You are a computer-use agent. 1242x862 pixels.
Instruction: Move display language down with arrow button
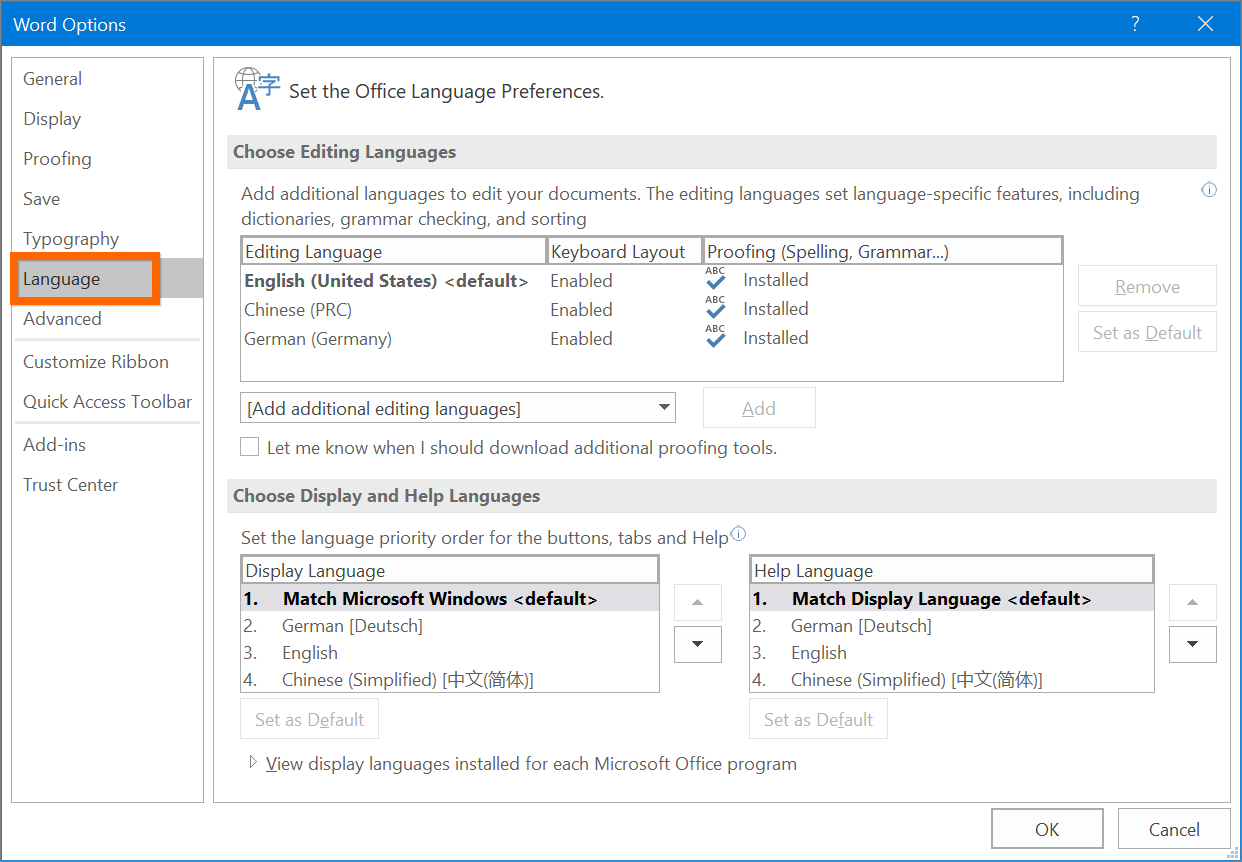pyautogui.click(x=697, y=644)
